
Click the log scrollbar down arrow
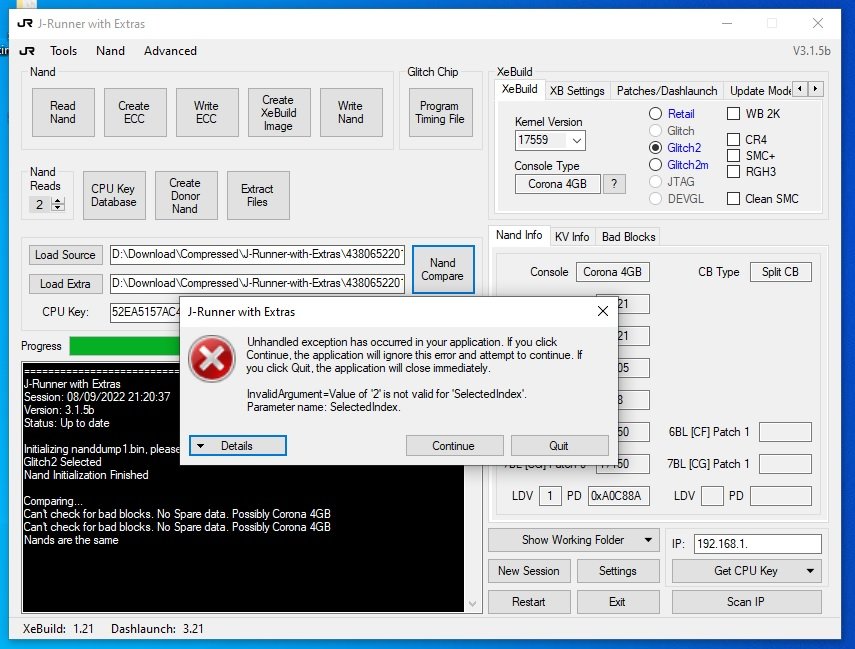[x=472, y=604]
